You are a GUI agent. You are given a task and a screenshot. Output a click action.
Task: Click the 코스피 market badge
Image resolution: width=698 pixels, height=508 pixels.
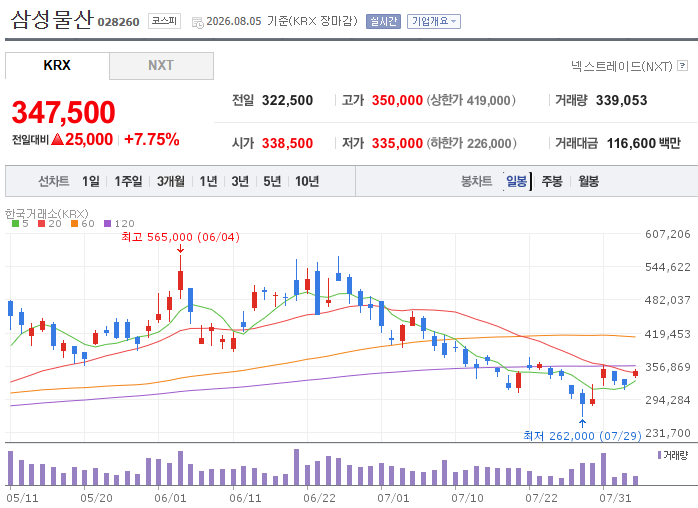click(164, 21)
